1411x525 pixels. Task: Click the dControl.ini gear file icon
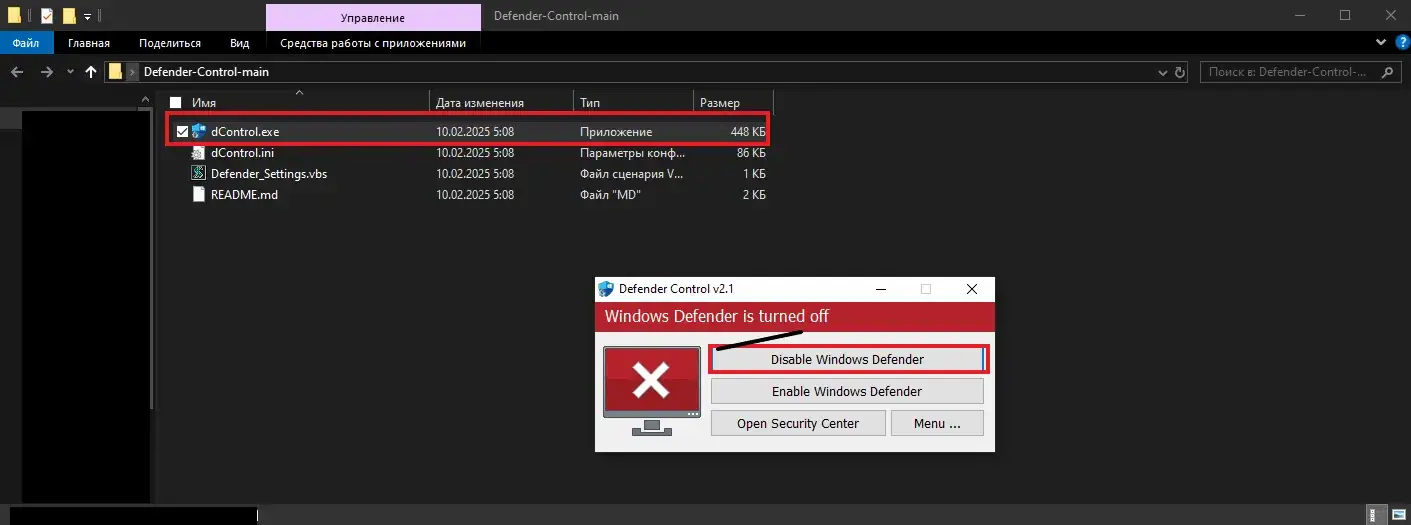(199, 153)
